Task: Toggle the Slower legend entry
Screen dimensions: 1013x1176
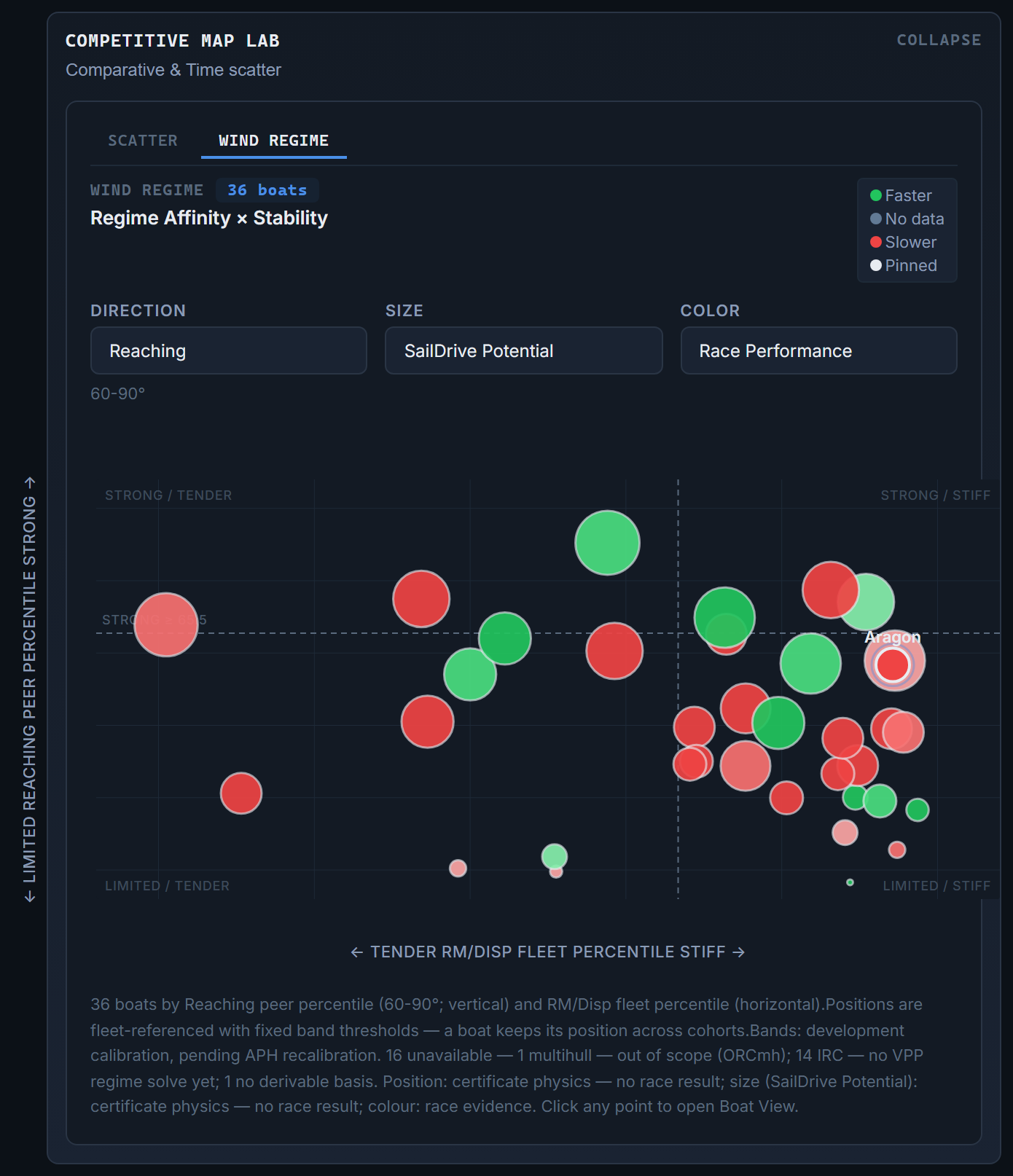Action: click(903, 242)
